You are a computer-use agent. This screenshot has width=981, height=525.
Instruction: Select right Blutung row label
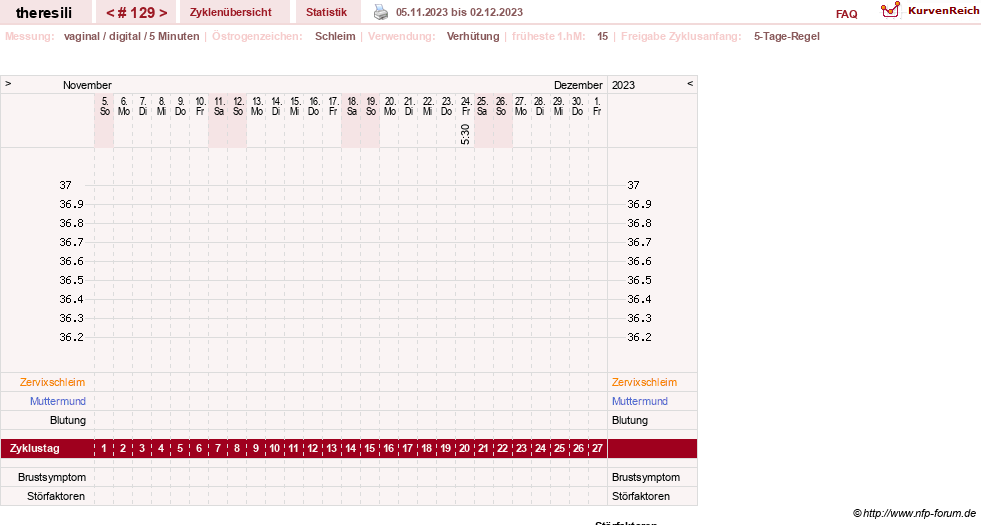pyautogui.click(x=630, y=420)
